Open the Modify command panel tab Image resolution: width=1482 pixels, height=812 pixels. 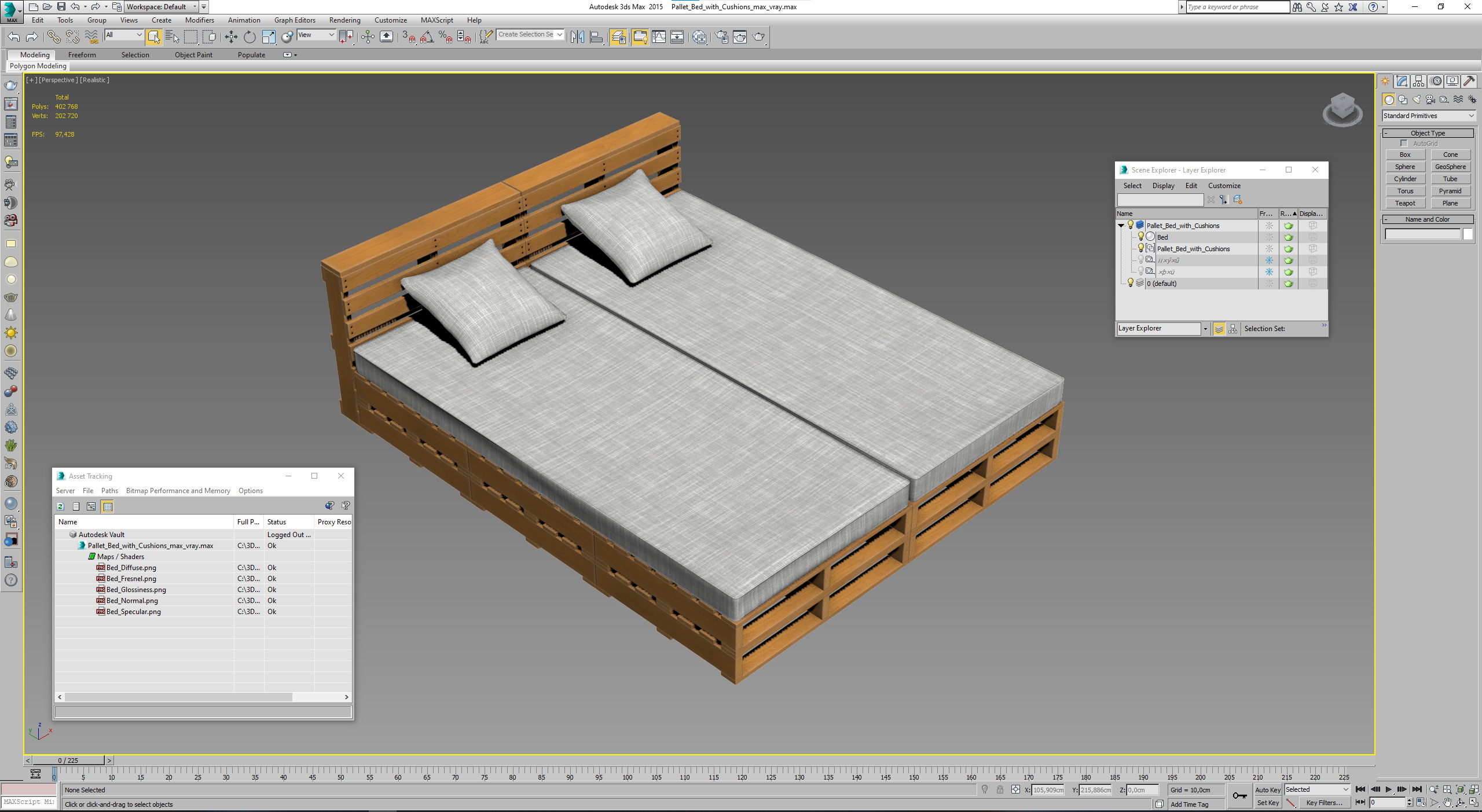point(1402,81)
